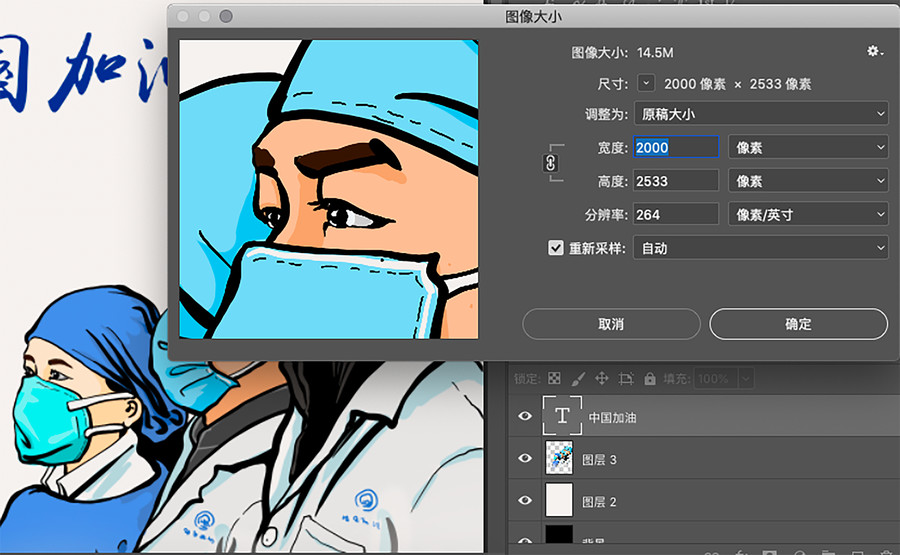
Task: Click the 图层 3 layer thumbnail
Action: (x=559, y=457)
